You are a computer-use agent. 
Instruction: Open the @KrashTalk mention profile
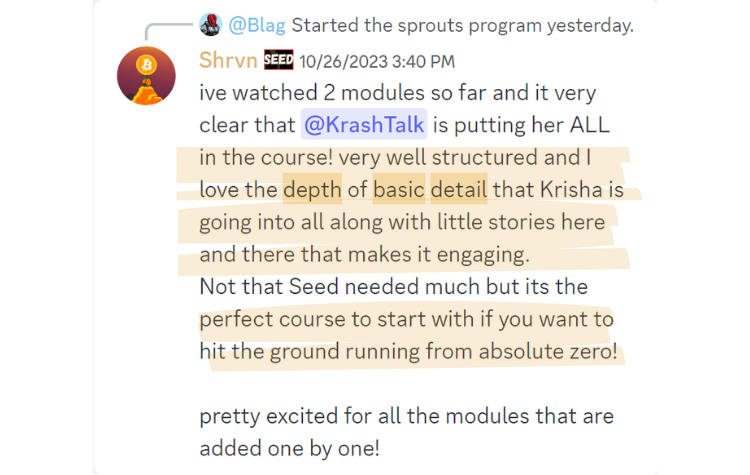(x=364, y=125)
